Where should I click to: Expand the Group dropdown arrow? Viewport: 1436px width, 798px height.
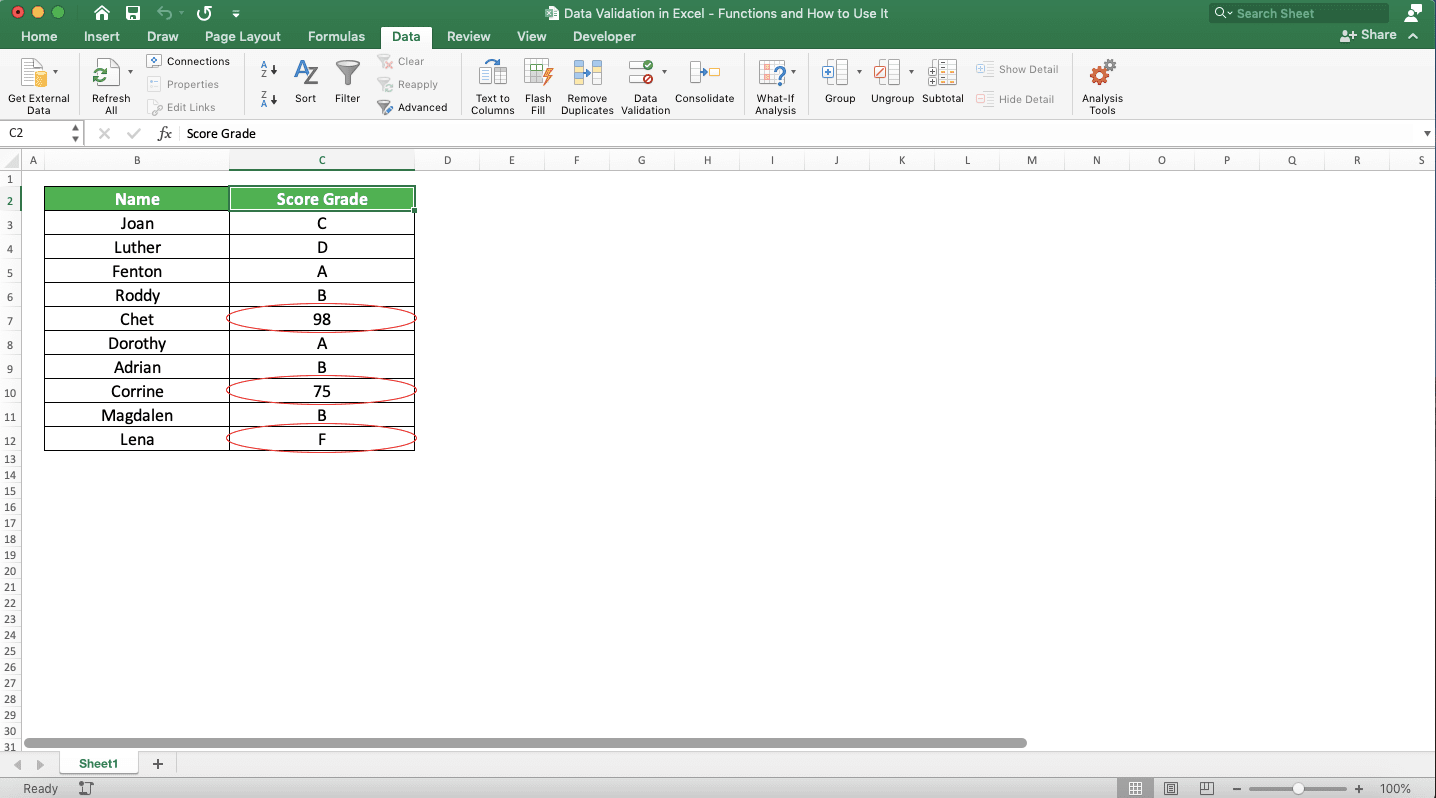[859, 72]
